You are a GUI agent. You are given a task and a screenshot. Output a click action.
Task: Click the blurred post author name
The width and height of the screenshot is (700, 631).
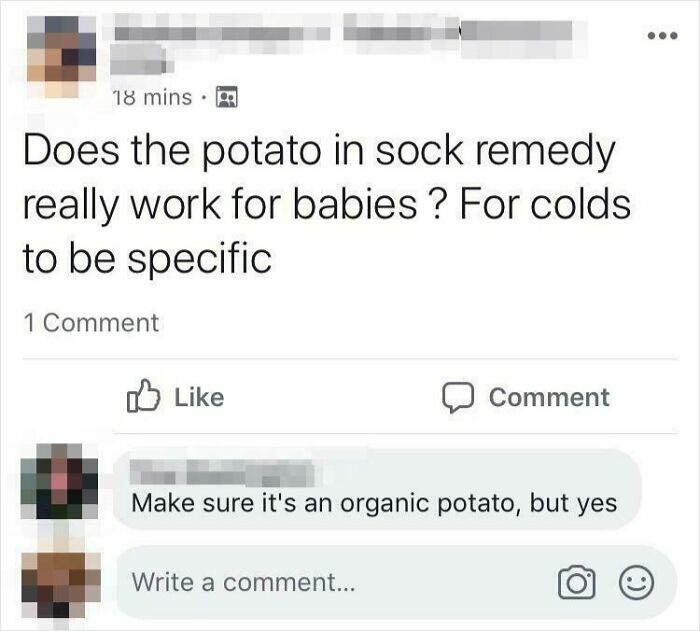tap(220, 33)
